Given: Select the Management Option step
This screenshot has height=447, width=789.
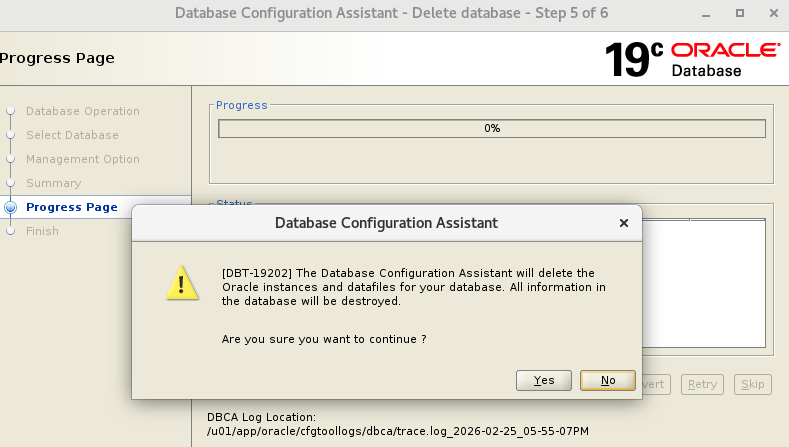Looking at the screenshot, I should tap(83, 160).
